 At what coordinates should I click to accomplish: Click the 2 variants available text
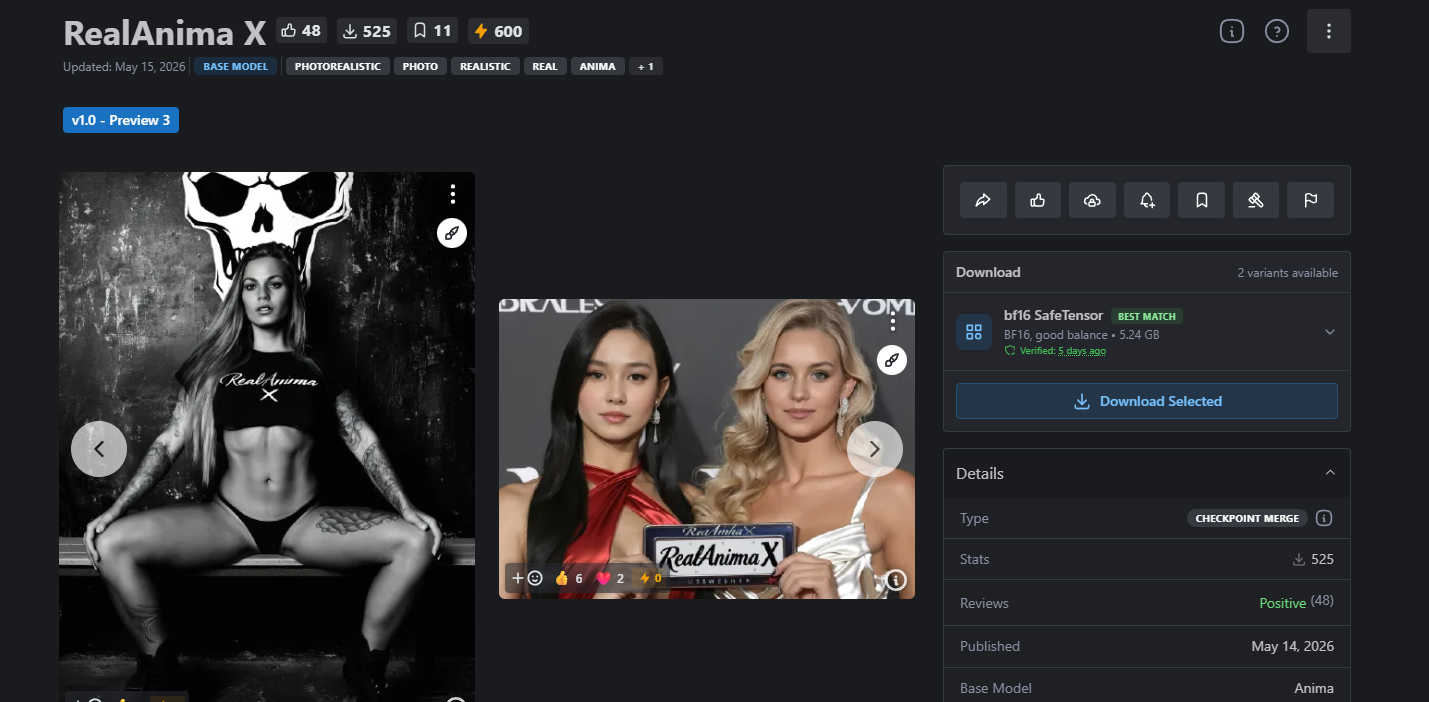[1287, 273]
